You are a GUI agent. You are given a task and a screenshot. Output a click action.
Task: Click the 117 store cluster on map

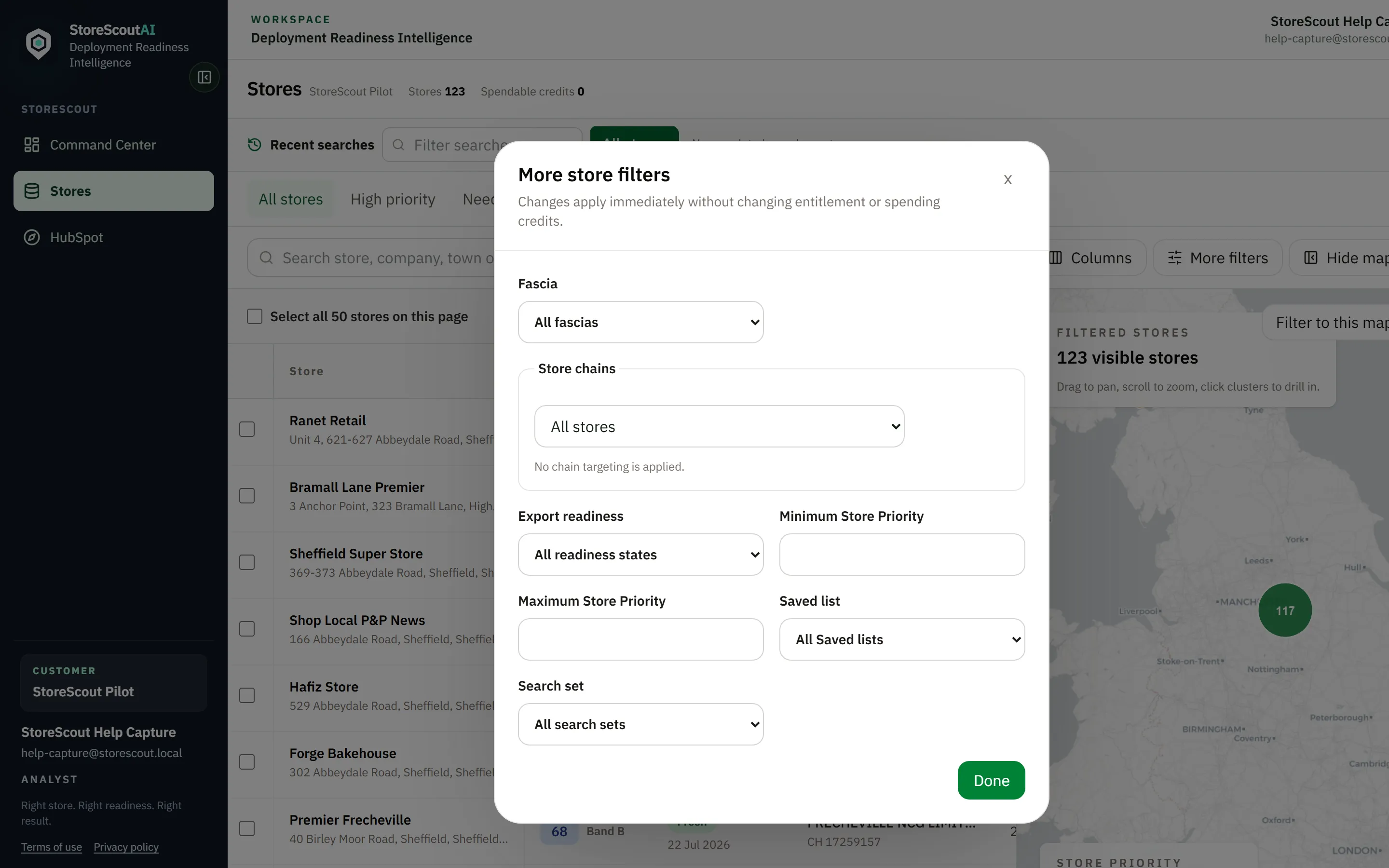(1284, 610)
